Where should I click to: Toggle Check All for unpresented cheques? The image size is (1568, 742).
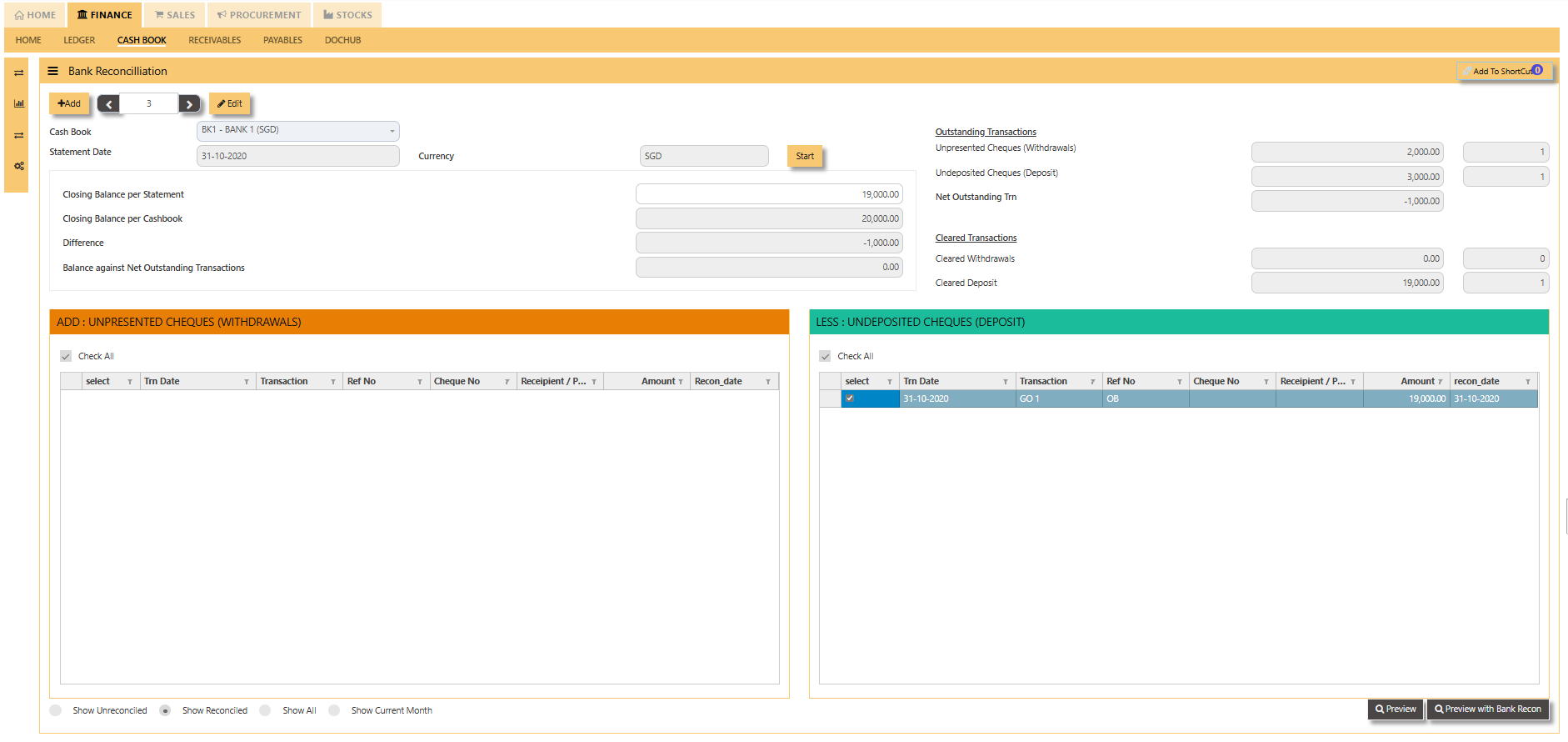tap(66, 356)
